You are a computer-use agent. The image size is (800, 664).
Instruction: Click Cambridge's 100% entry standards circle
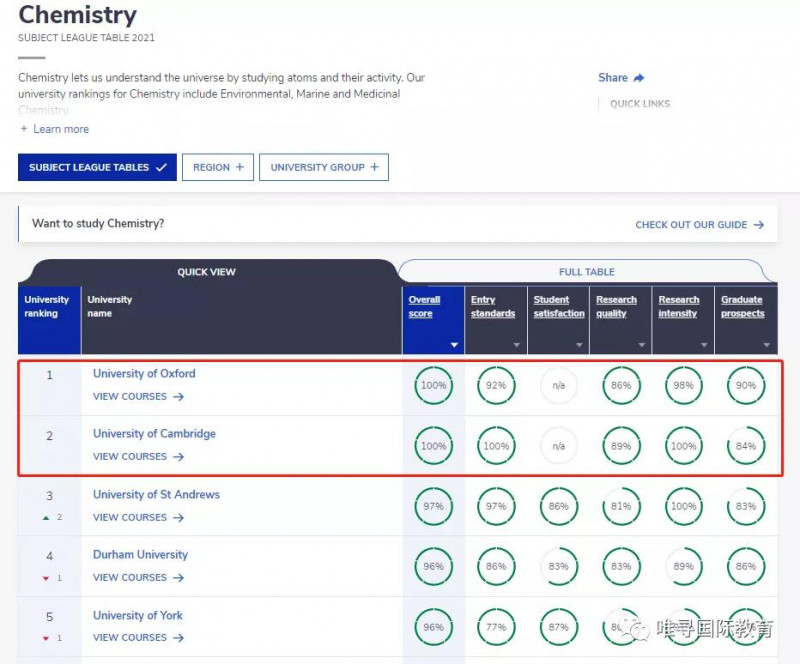click(496, 446)
